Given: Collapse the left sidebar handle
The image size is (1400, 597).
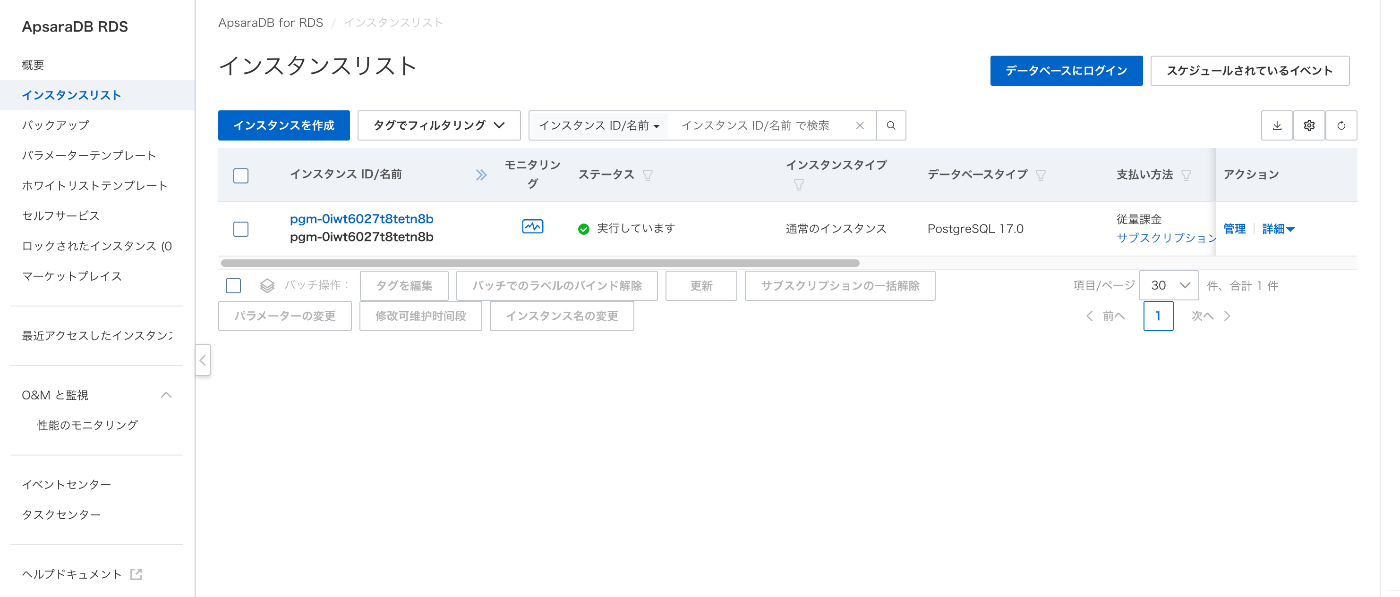Looking at the screenshot, I should coord(203,360).
